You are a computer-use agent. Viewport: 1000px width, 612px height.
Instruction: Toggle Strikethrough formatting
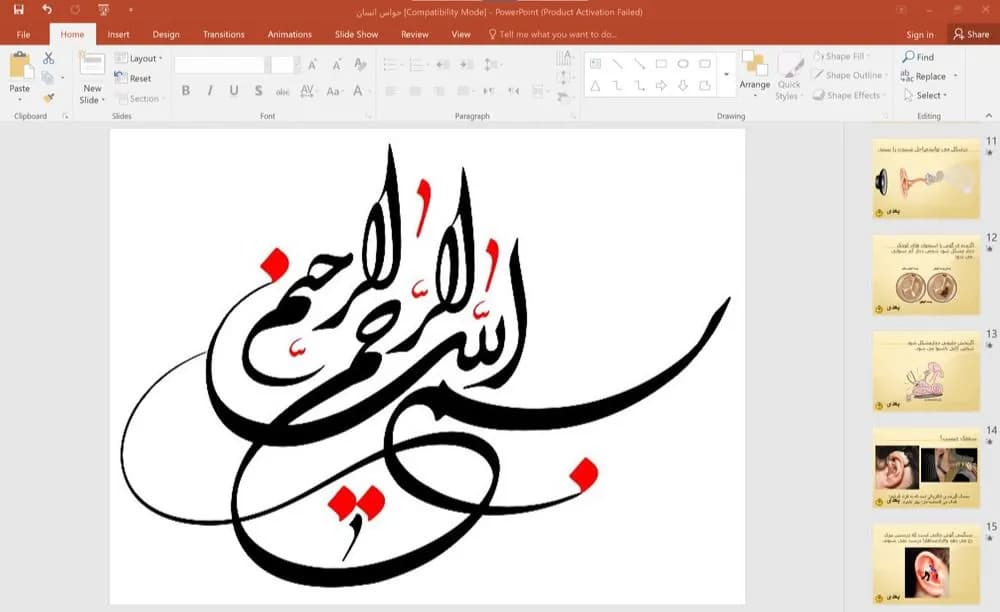coord(283,91)
